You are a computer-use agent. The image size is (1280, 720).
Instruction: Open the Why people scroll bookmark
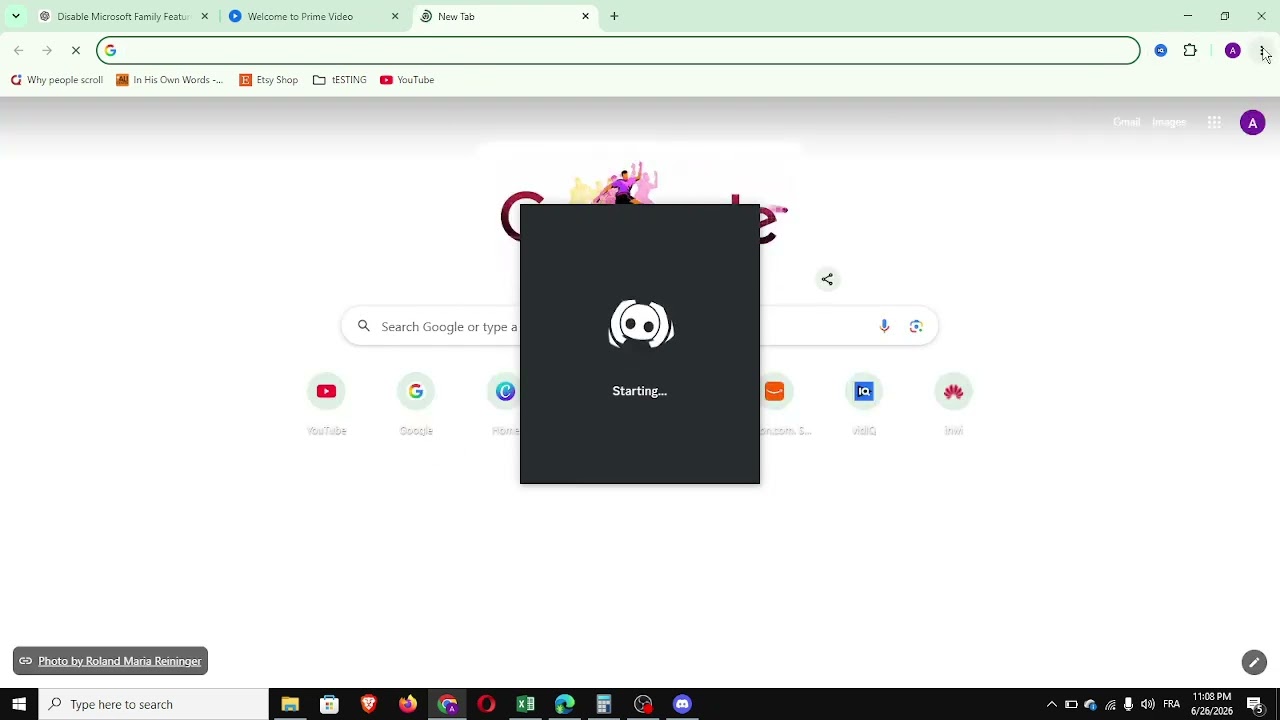click(x=56, y=80)
